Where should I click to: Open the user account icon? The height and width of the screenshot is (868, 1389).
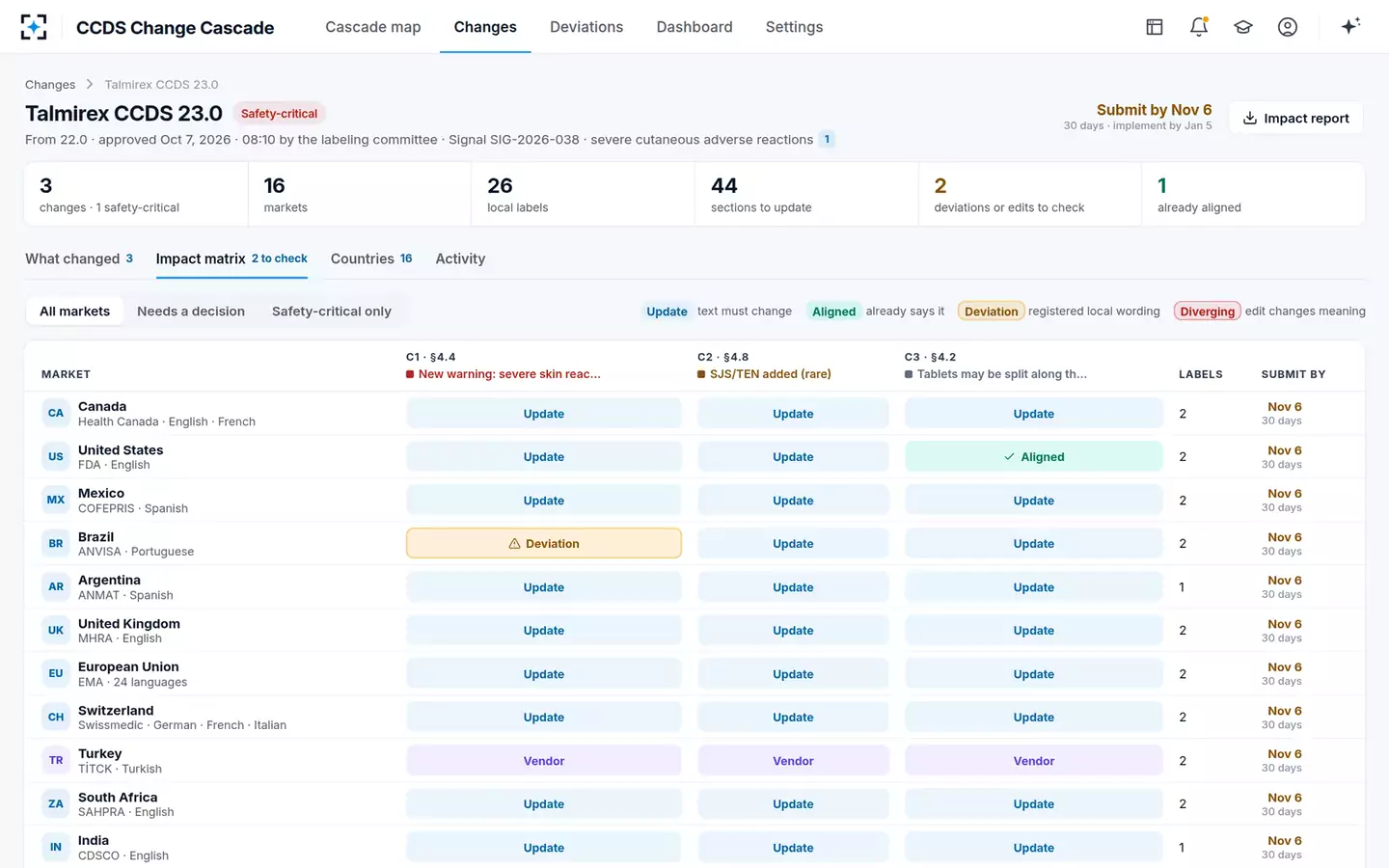(1288, 27)
